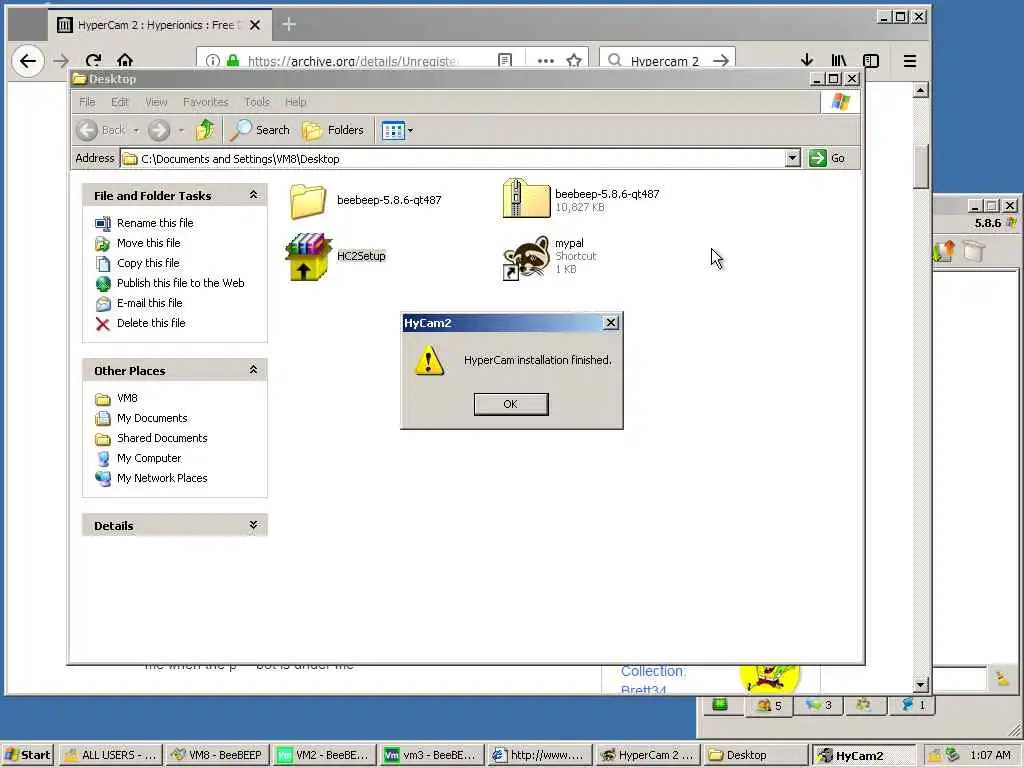Screen dimensions: 1024x768
Task: Open Shared Documents link
Action: (x=162, y=438)
